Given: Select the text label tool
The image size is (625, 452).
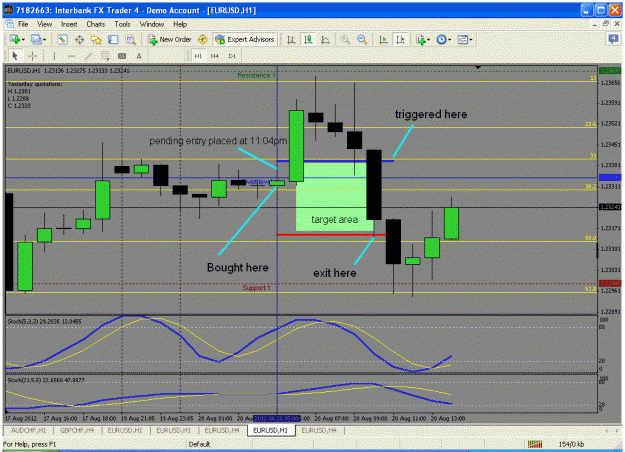Looking at the screenshot, I should coord(122,56).
